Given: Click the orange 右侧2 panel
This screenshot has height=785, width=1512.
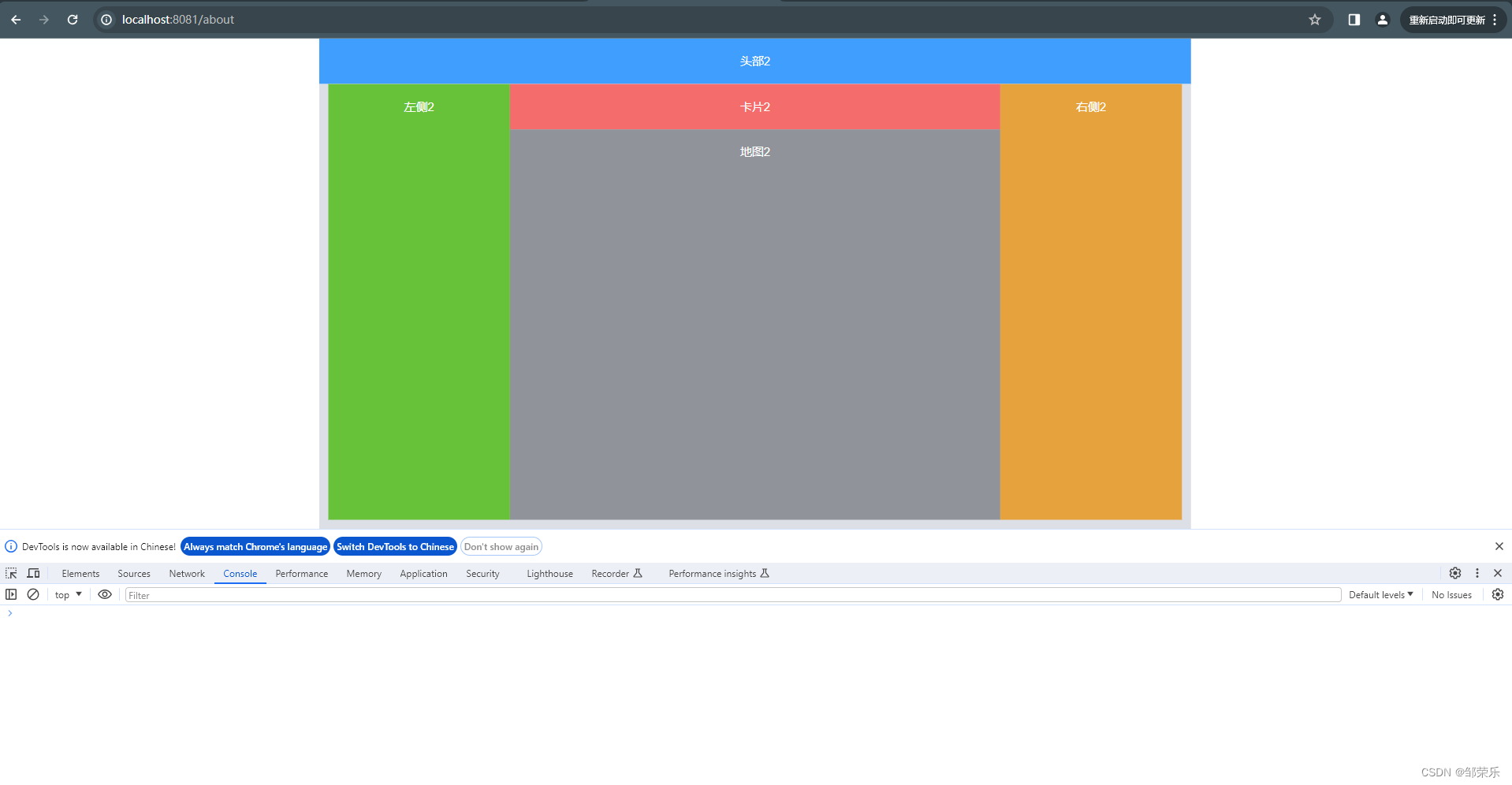Looking at the screenshot, I should click(1090, 302).
